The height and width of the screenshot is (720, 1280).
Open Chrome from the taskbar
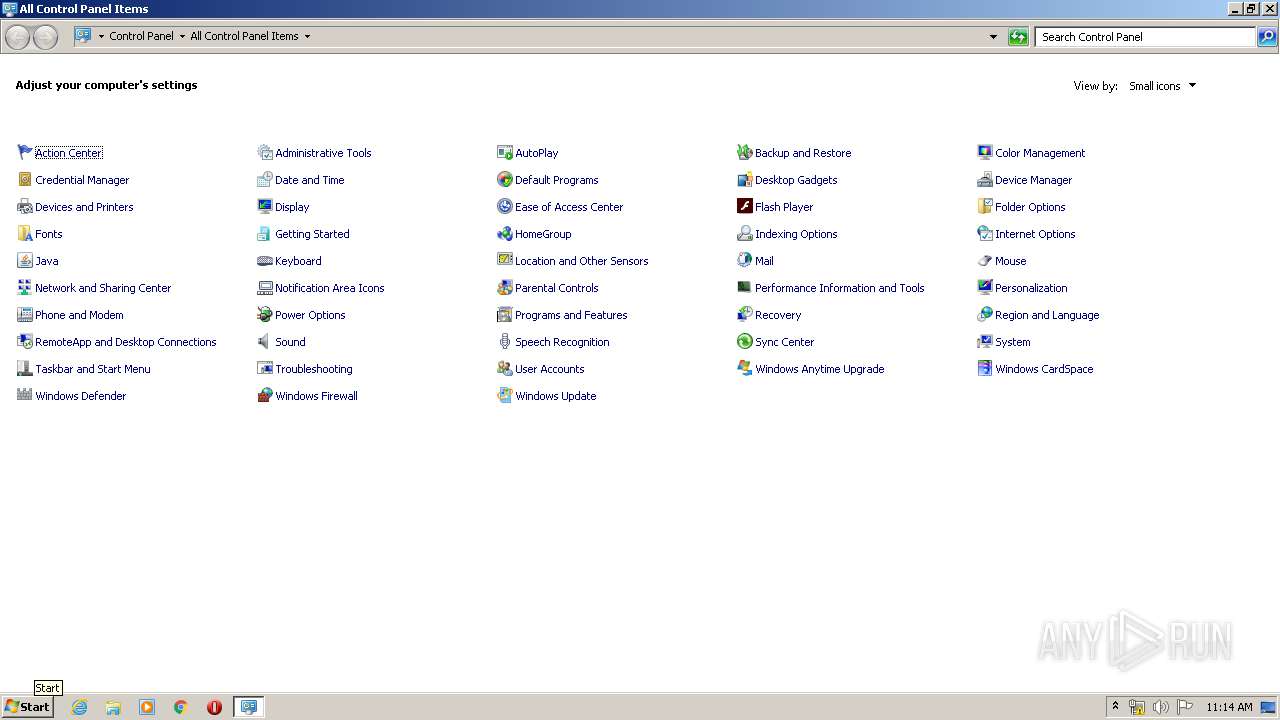pos(181,707)
